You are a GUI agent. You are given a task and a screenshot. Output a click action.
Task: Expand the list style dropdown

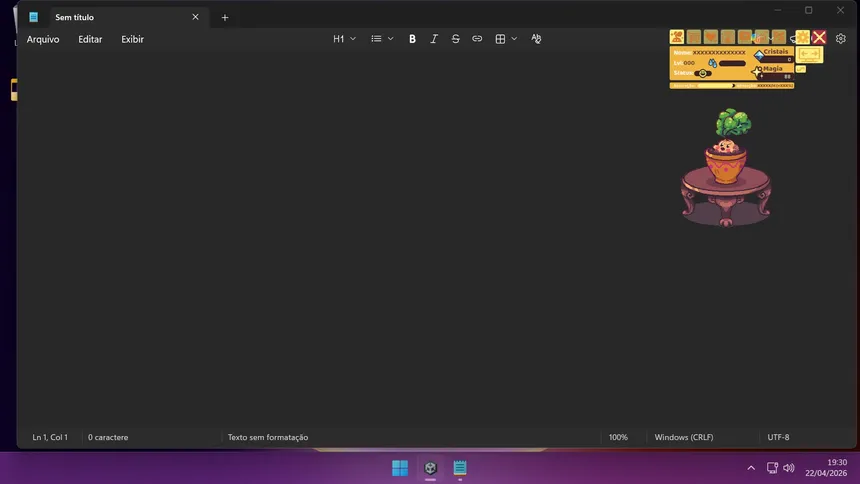pyautogui.click(x=382, y=39)
